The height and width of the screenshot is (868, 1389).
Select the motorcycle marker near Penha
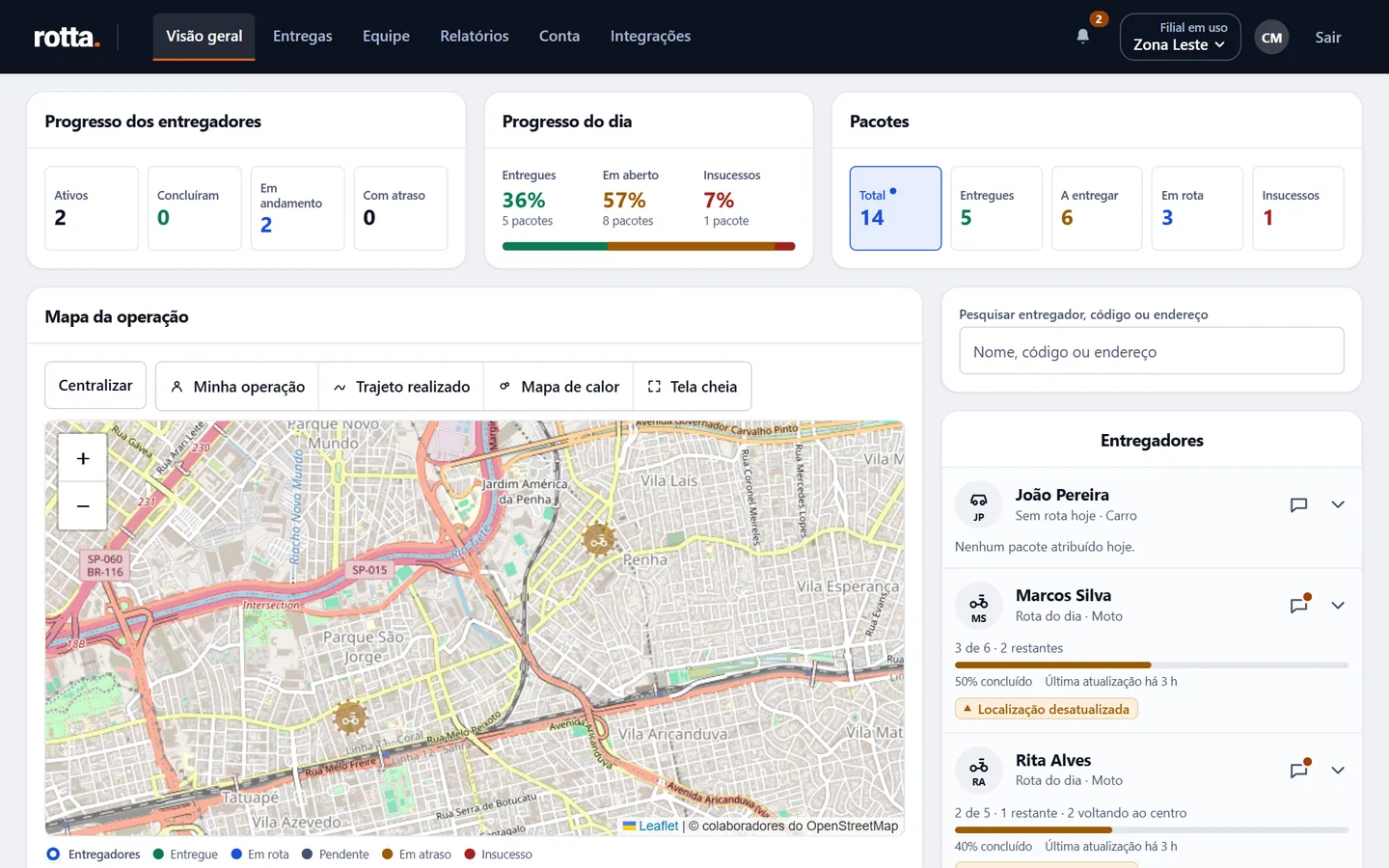[599, 540]
